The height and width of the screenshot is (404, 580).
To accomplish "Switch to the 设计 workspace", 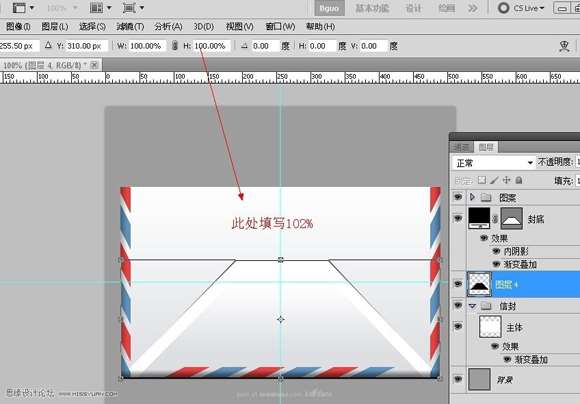I will pos(413,8).
